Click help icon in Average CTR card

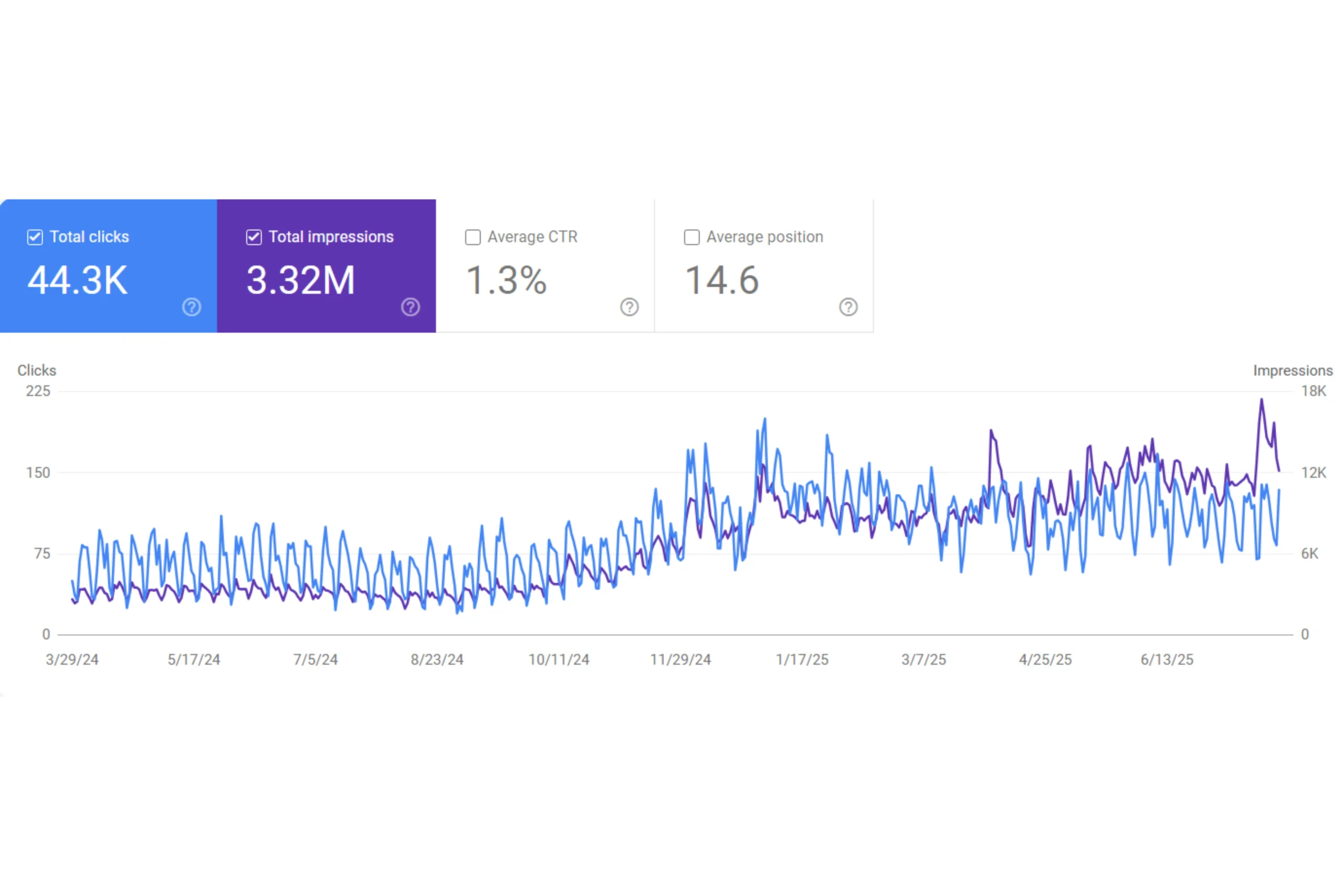629,307
